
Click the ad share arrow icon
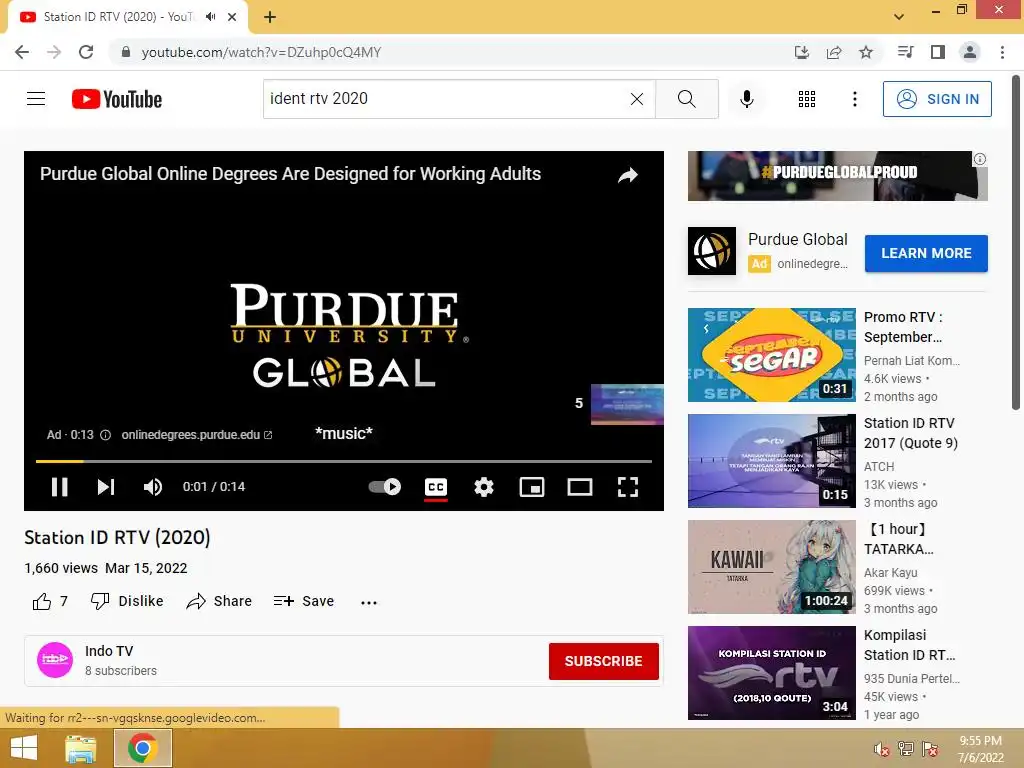(628, 175)
